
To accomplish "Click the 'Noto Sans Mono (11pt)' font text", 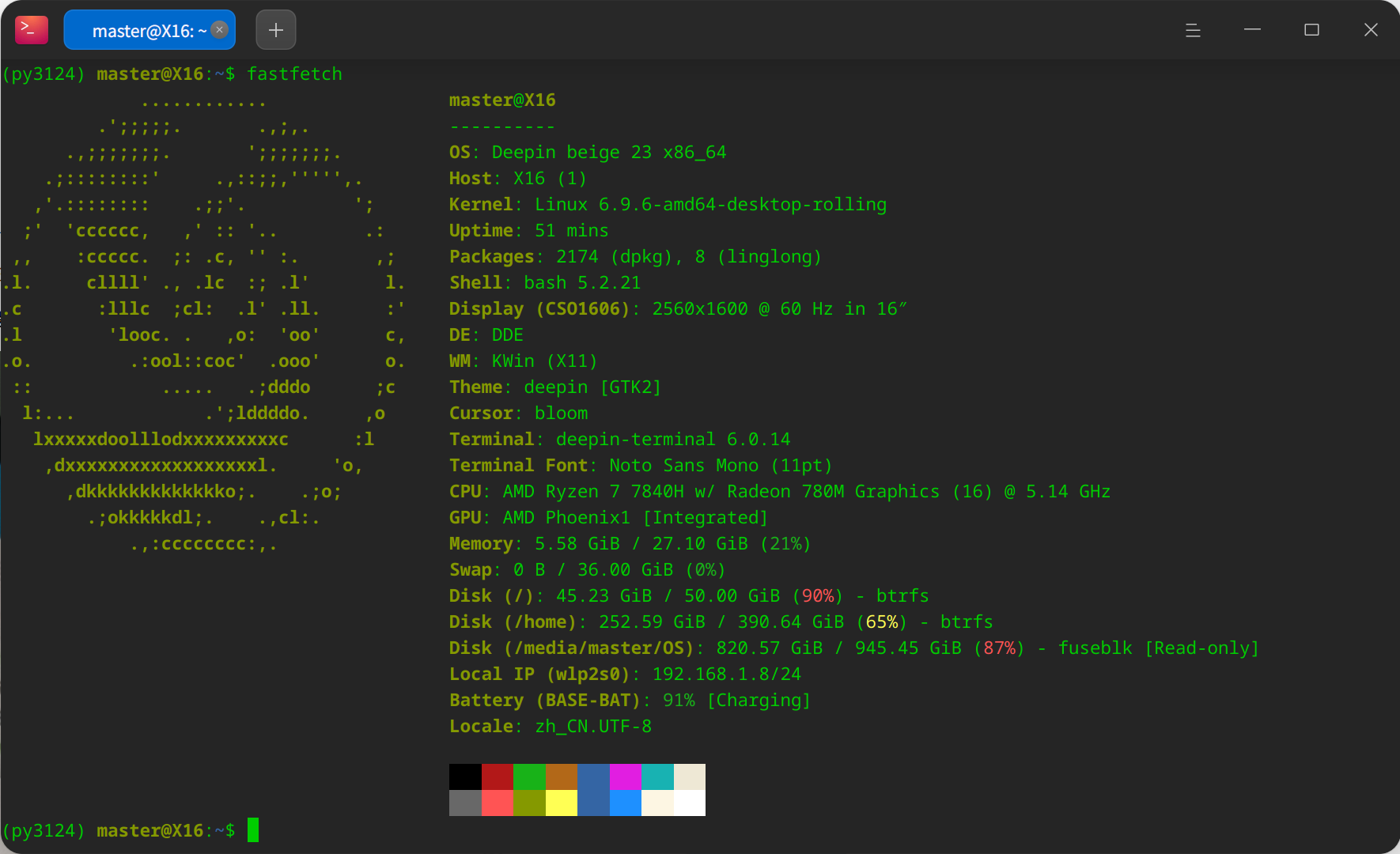I will point(721,465).
